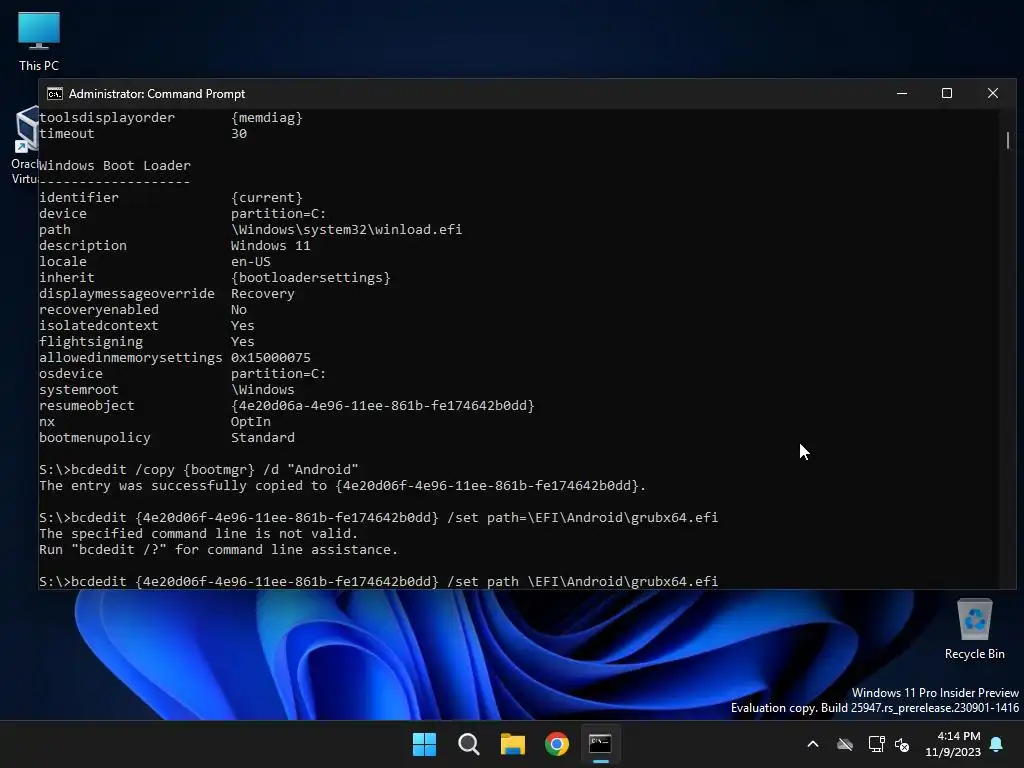
Task: Click the "0x15000075" value
Action: (x=270, y=358)
